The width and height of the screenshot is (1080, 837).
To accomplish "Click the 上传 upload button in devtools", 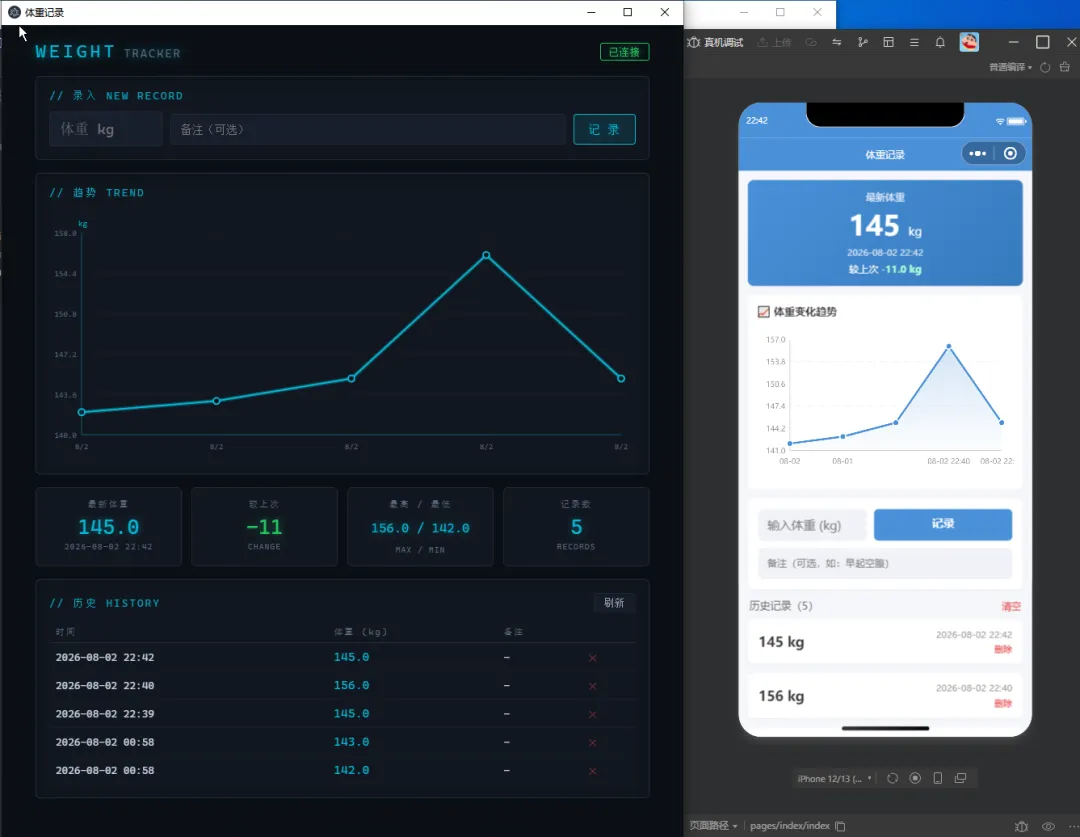I will tap(774, 43).
